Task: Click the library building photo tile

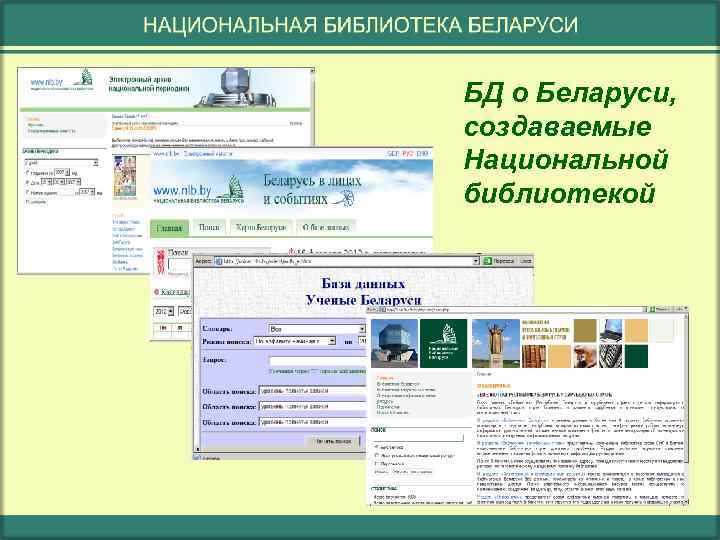Action: pyautogui.click(x=394, y=343)
